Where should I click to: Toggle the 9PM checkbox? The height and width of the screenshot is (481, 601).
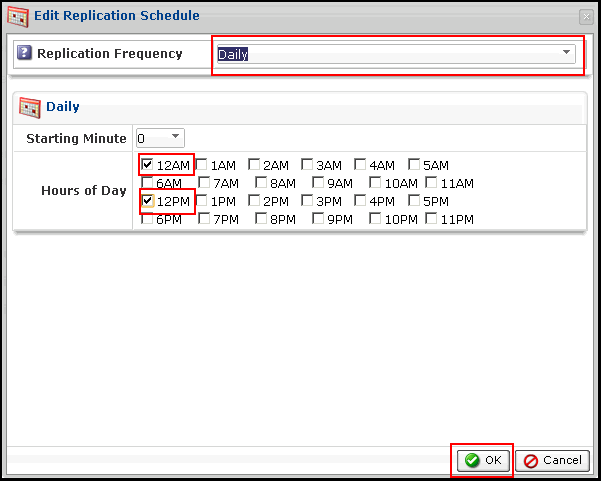(318, 218)
